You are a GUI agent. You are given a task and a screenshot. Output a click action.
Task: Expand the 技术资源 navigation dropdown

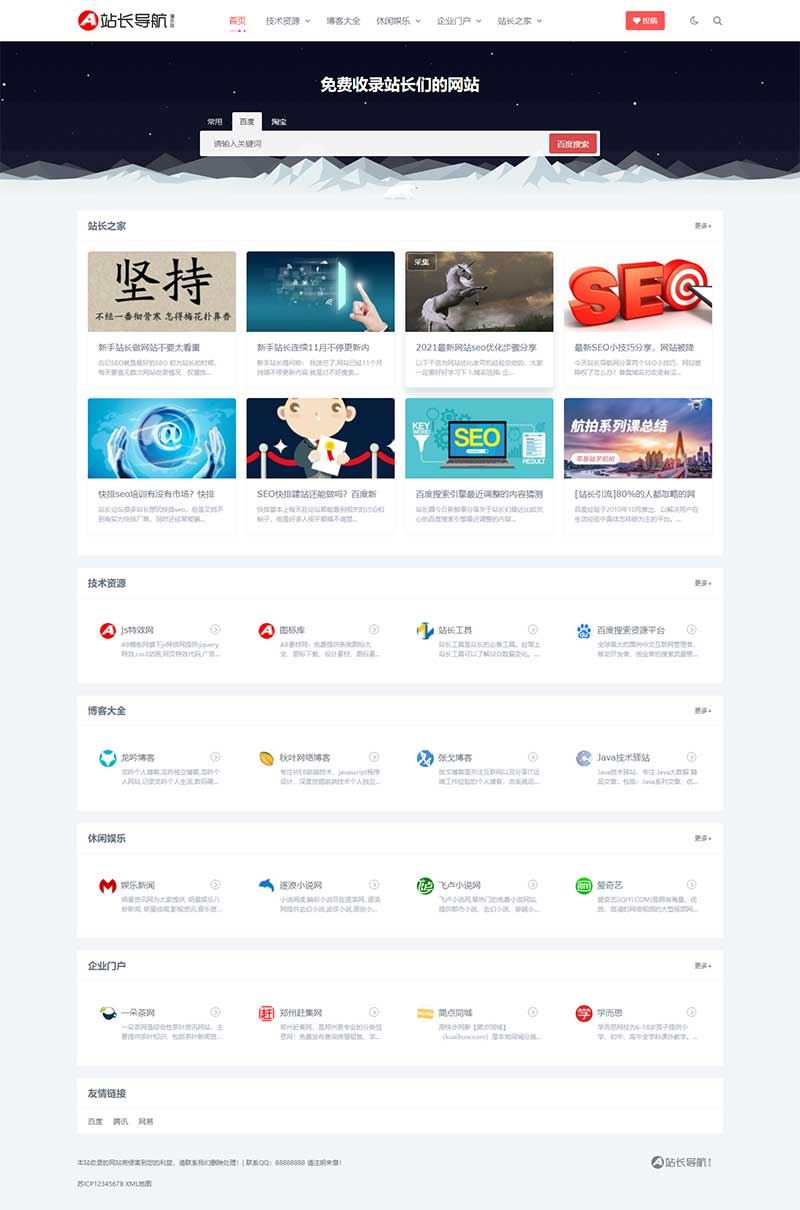coord(290,18)
